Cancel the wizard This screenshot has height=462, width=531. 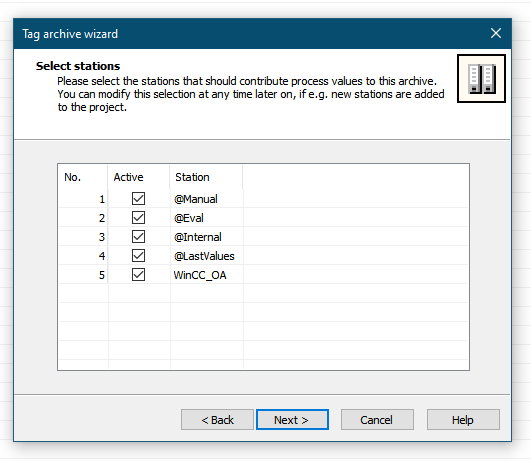click(377, 420)
